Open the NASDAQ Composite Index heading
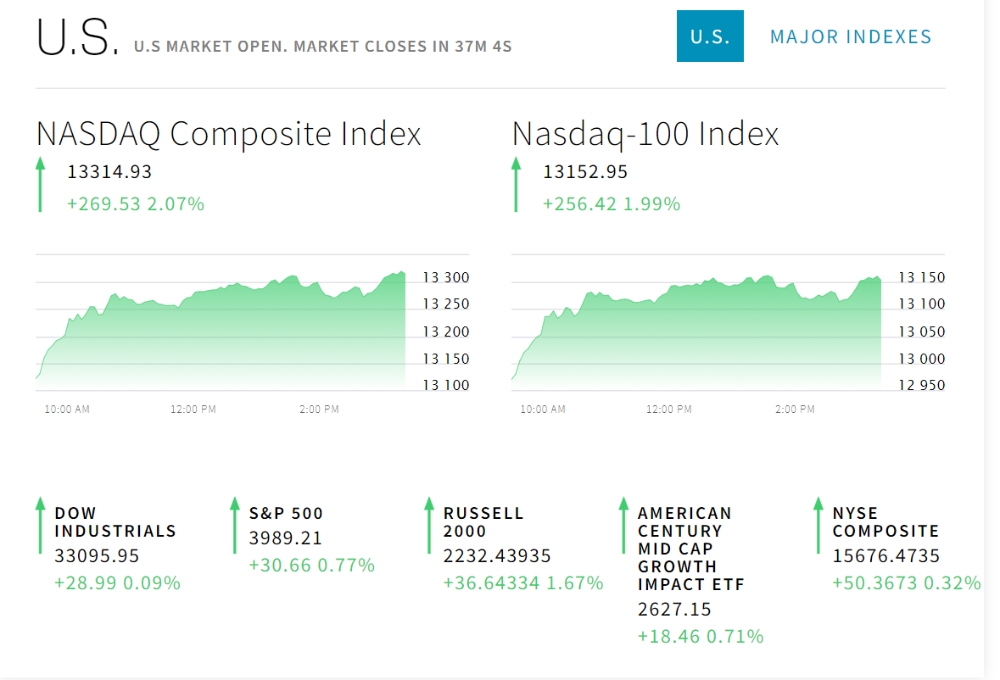Screen dimensions: 1000x680 coord(228,134)
